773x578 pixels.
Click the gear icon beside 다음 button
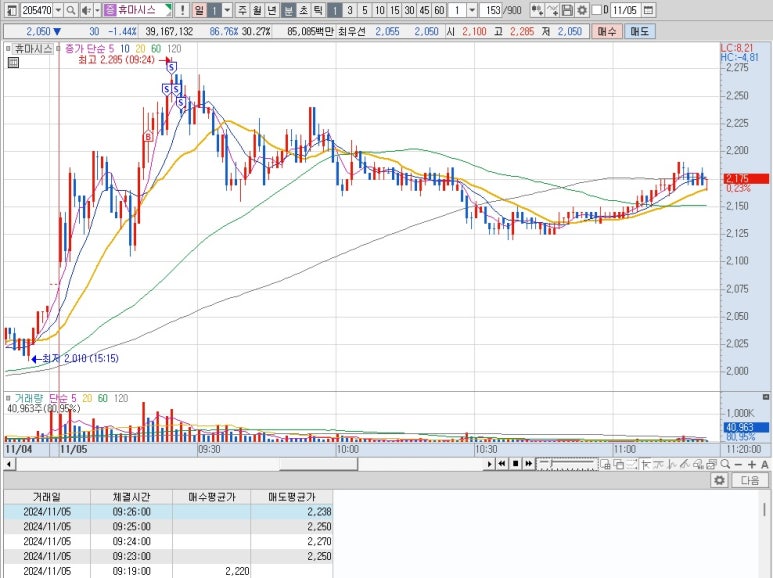pyautogui.click(x=719, y=480)
